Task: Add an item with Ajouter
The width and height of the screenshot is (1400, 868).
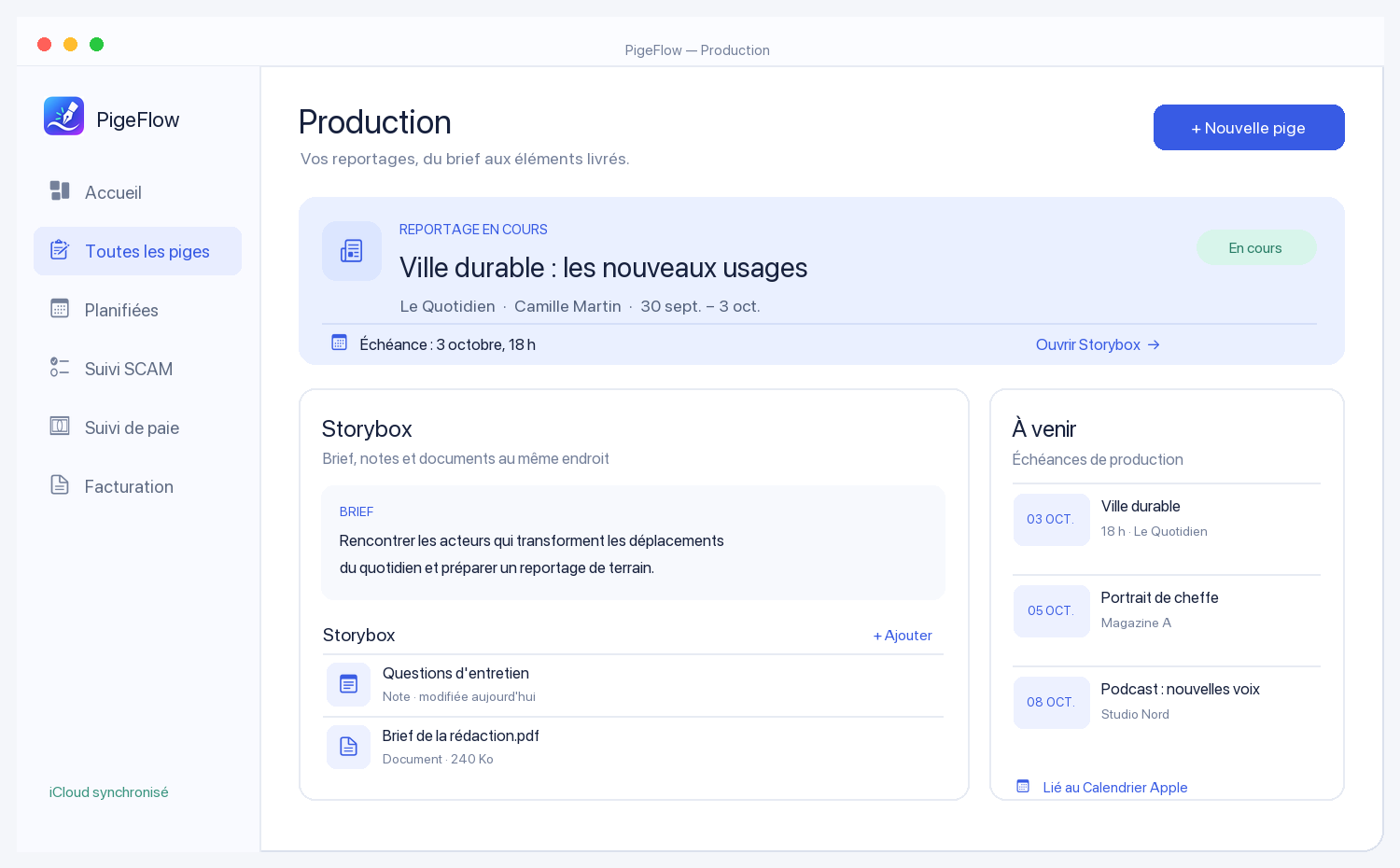Action: (903, 636)
